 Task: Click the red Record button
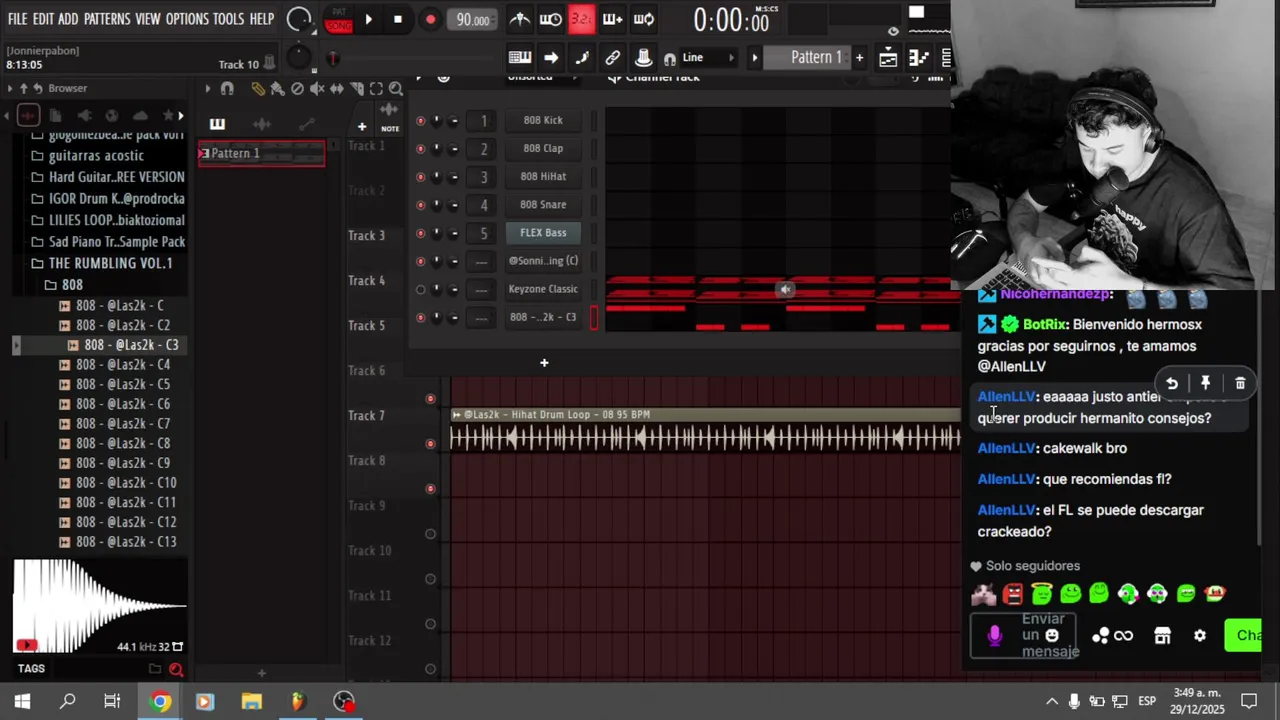pyautogui.click(x=430, y=19)
